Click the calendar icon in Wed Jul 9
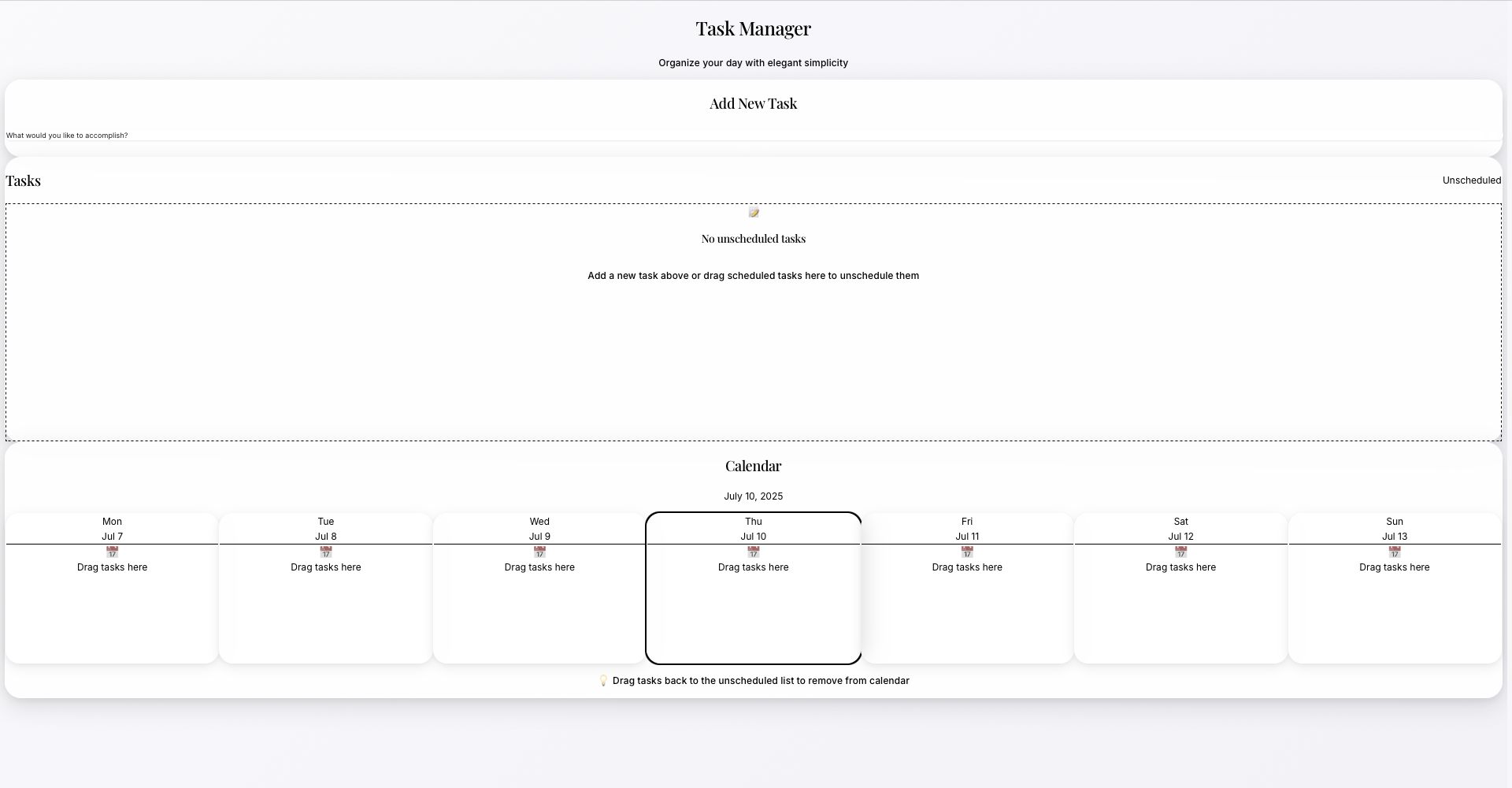 tap(539, 552)
